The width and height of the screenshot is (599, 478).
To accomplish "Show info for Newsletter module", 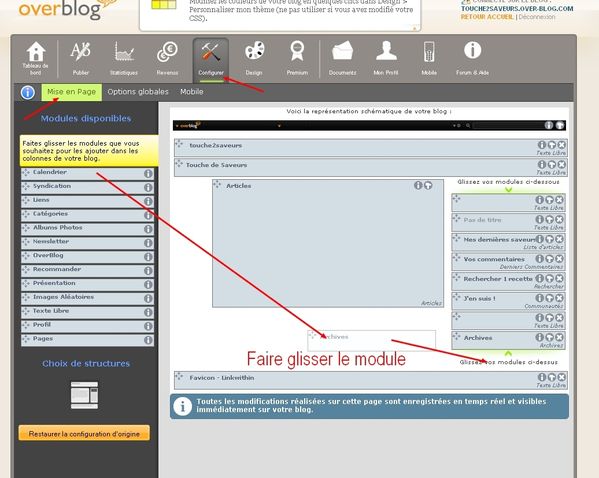I will (148, 243).
